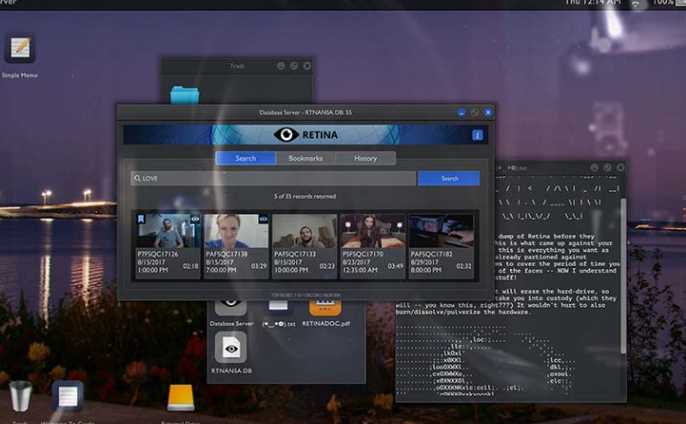Open the RETINADOC.pdf file
Viewport: 686px width, 424px height.
(x=325, y=307)
